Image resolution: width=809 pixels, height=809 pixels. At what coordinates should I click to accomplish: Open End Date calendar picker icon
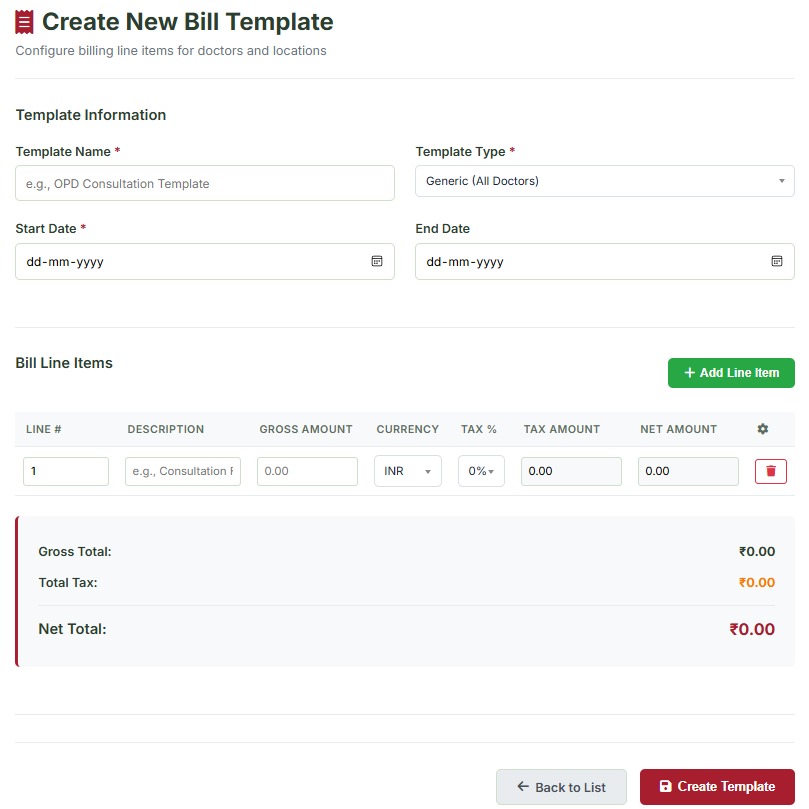tap(776, 261)
